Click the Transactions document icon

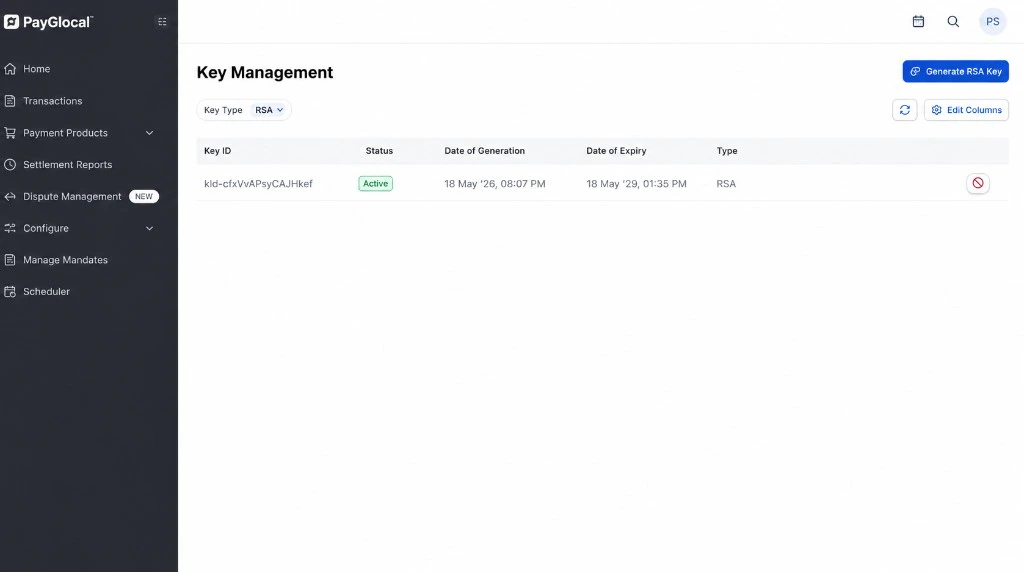pyautogui.click(x=10, y=101)
